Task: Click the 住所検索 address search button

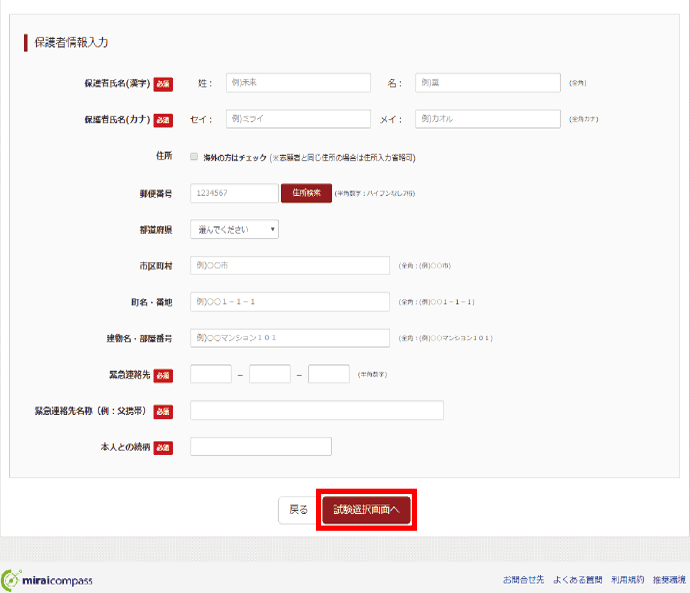Action: point(306,193)
